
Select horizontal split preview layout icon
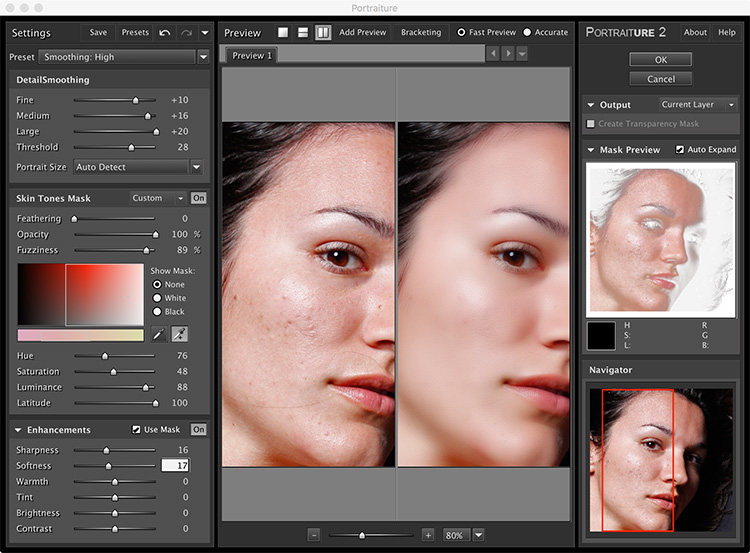tap(303, 33)
